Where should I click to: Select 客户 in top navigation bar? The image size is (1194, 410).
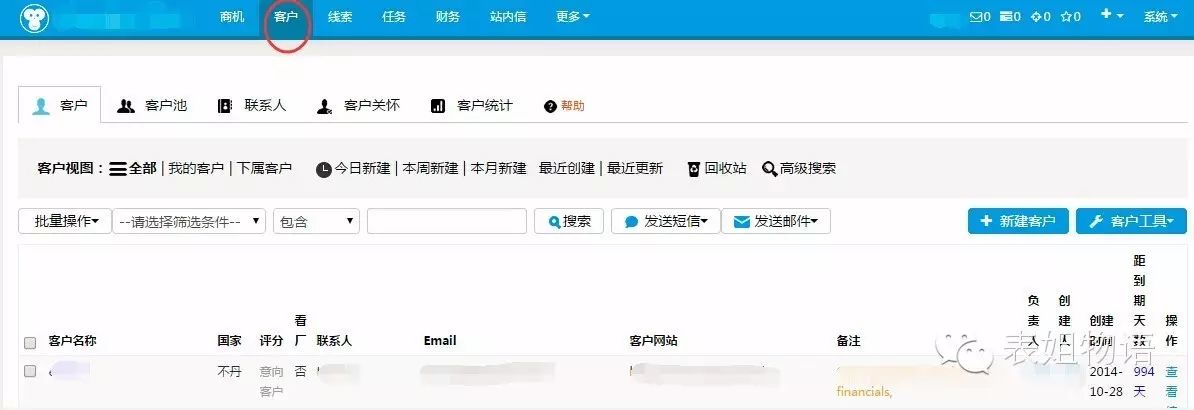pos(286,16)
